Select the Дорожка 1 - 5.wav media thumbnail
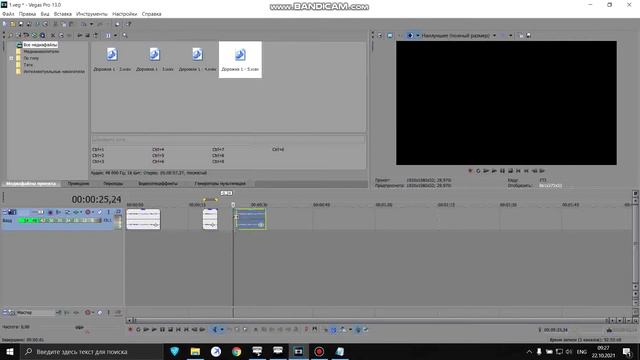 point(240,59)
